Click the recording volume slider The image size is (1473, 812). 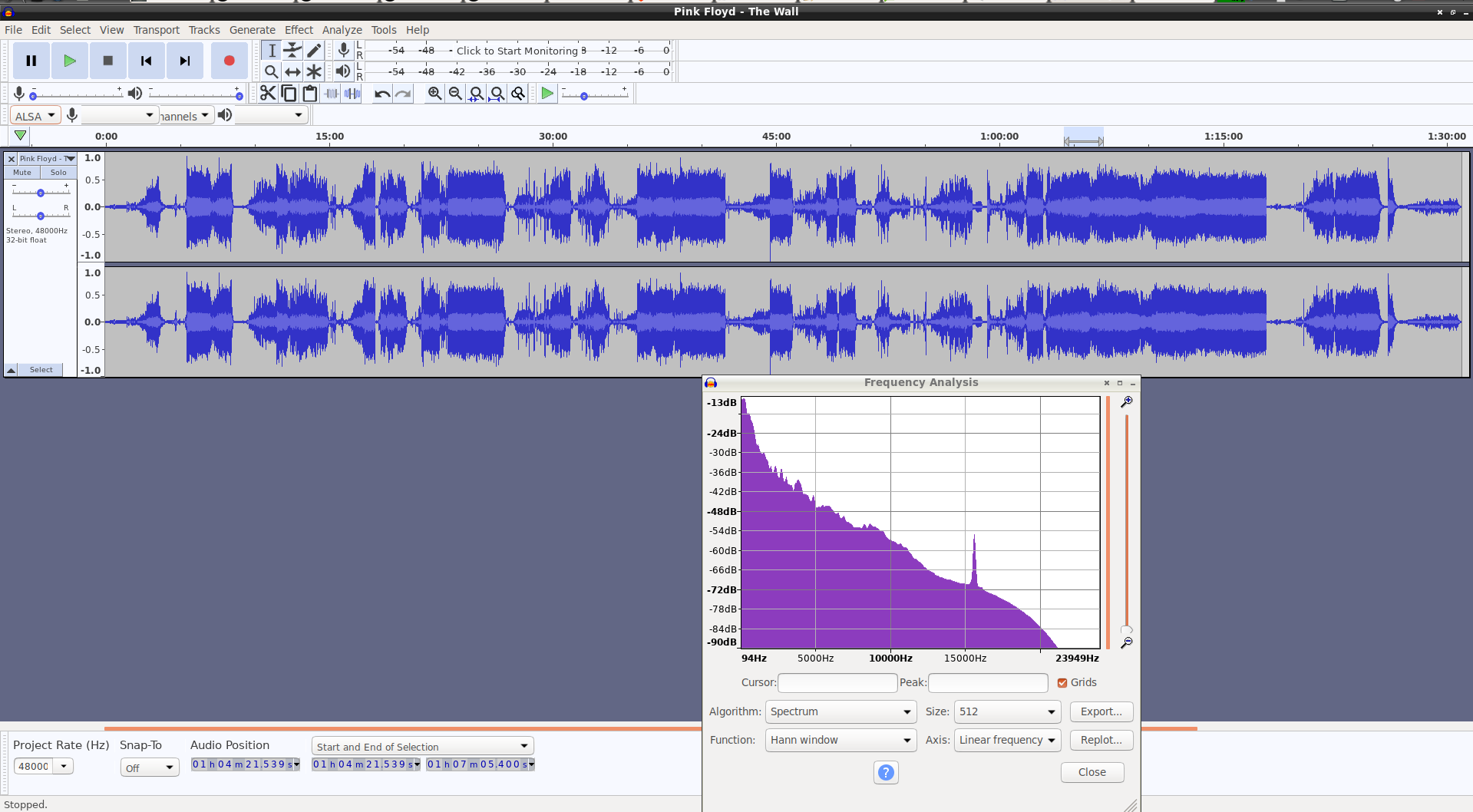pos(76,94)
